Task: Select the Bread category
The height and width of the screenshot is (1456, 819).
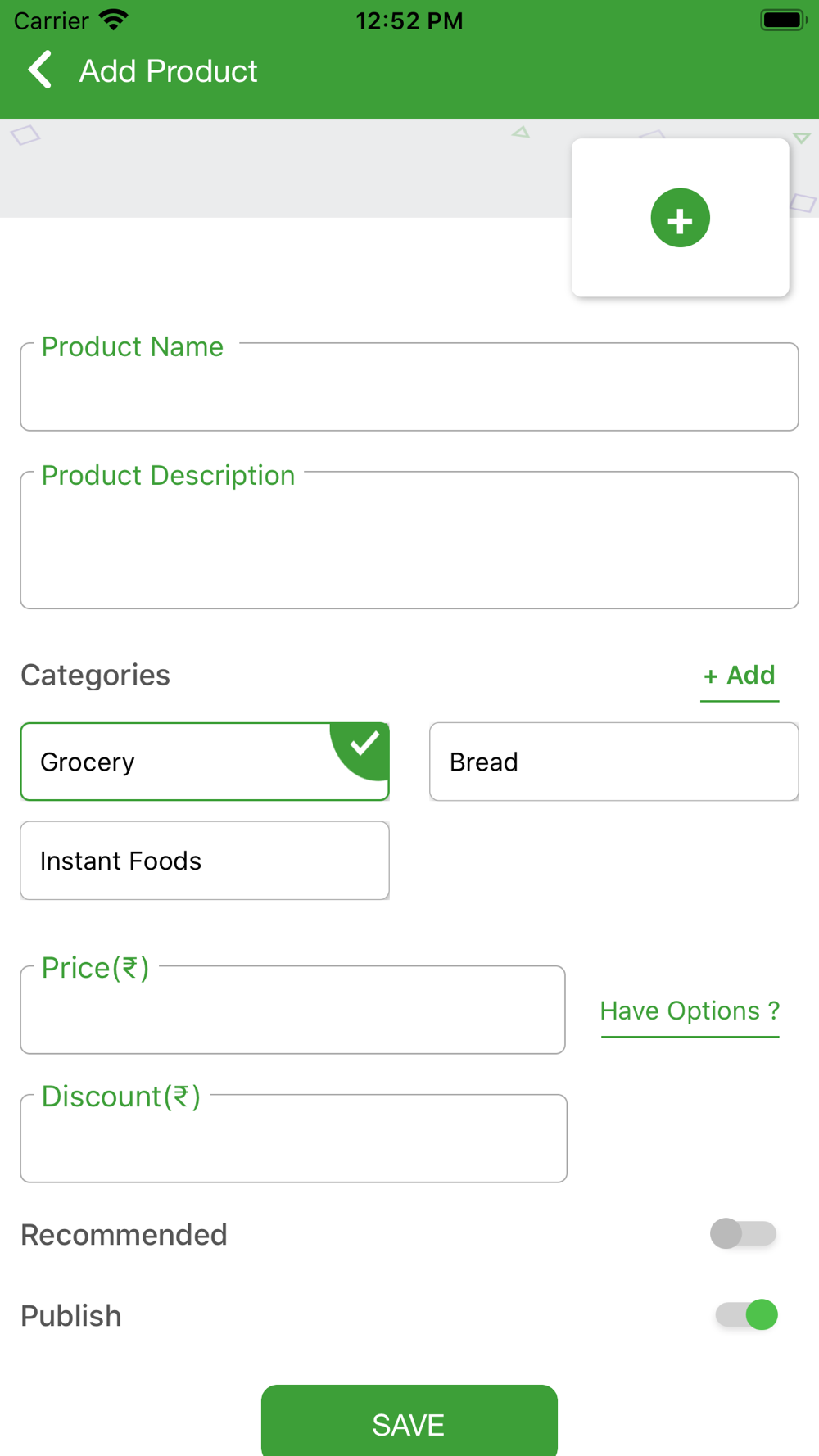Action: pyautogui.click(x=613, y=762)
